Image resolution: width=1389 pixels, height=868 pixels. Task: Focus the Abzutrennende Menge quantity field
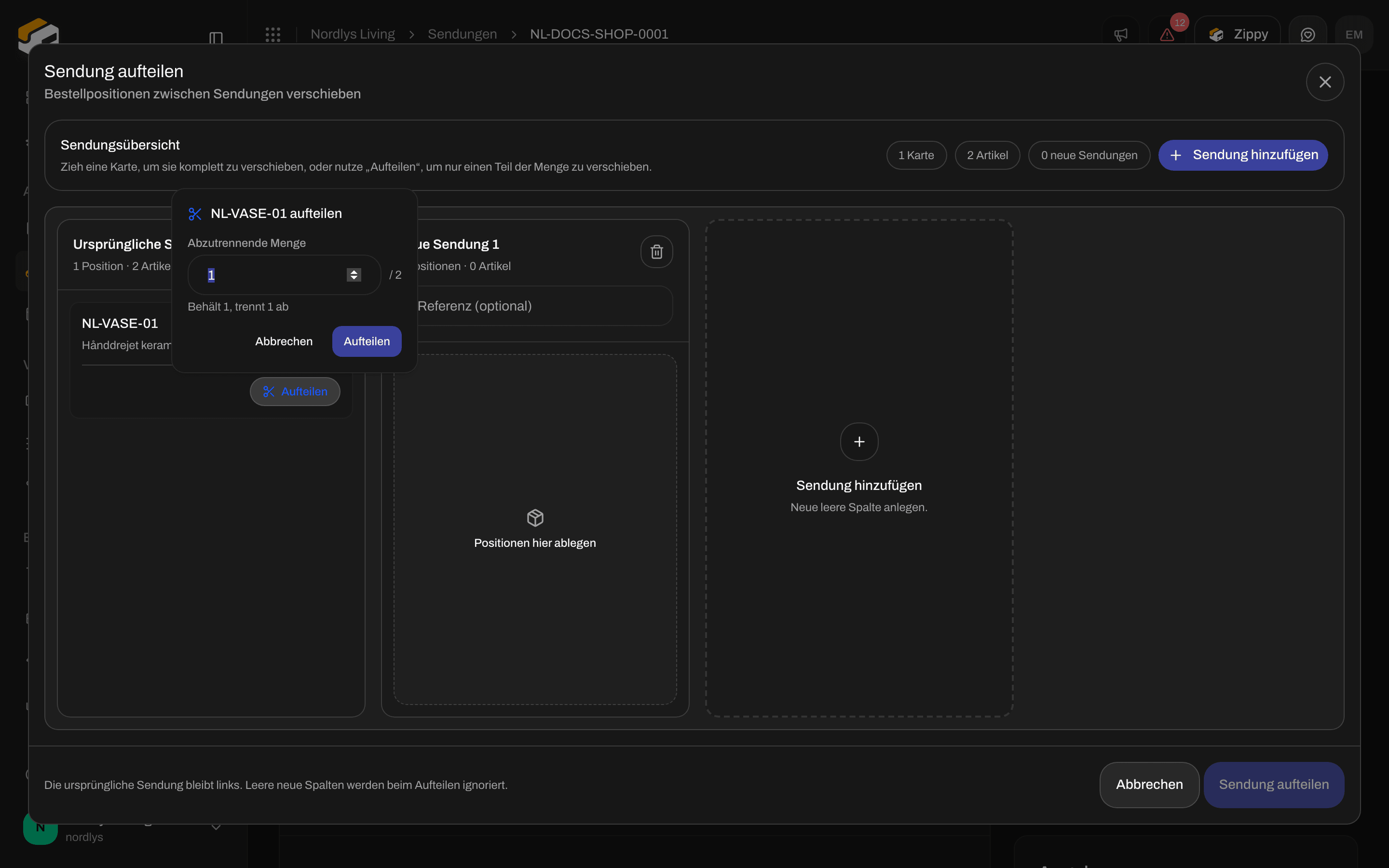pyautogui.click(x=284, y=275)
